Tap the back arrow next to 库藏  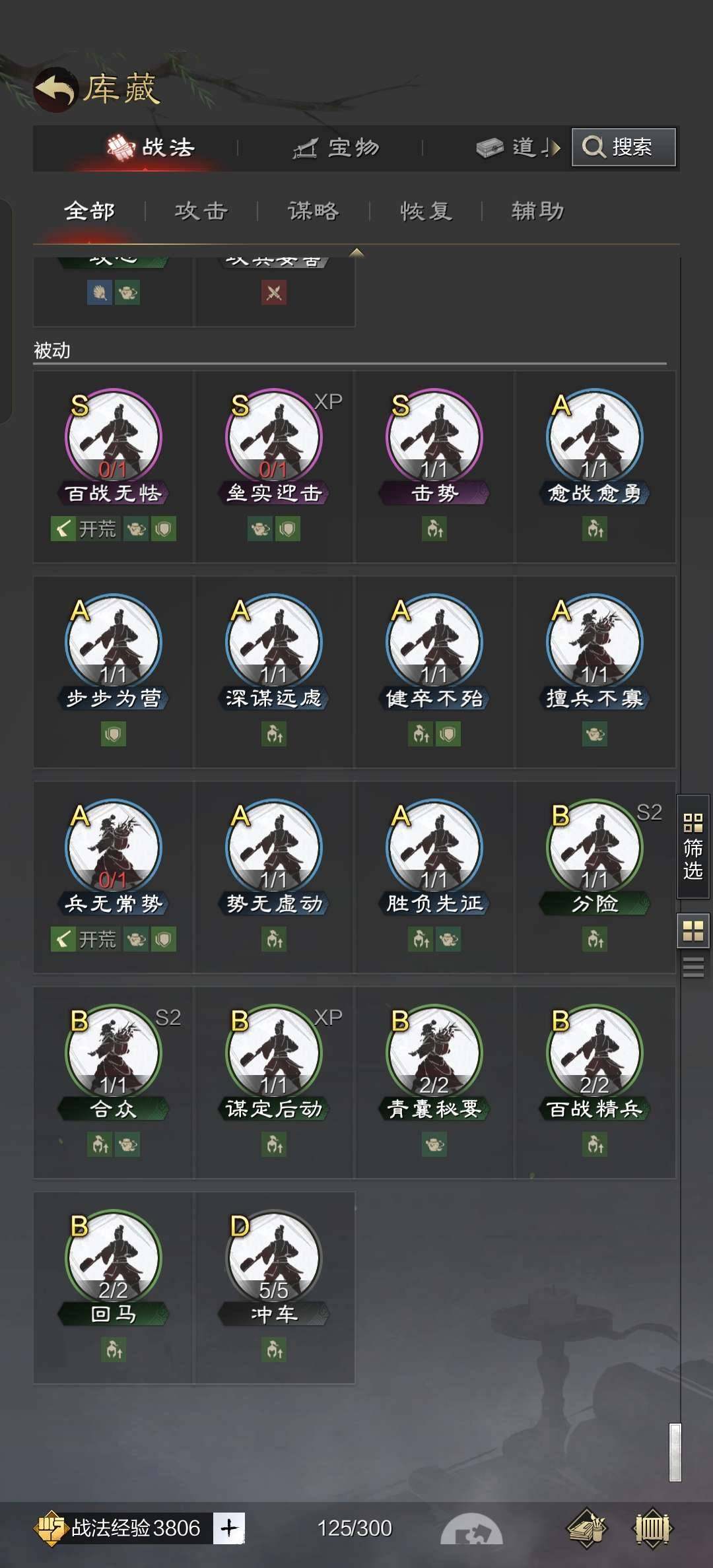[55, 90]
